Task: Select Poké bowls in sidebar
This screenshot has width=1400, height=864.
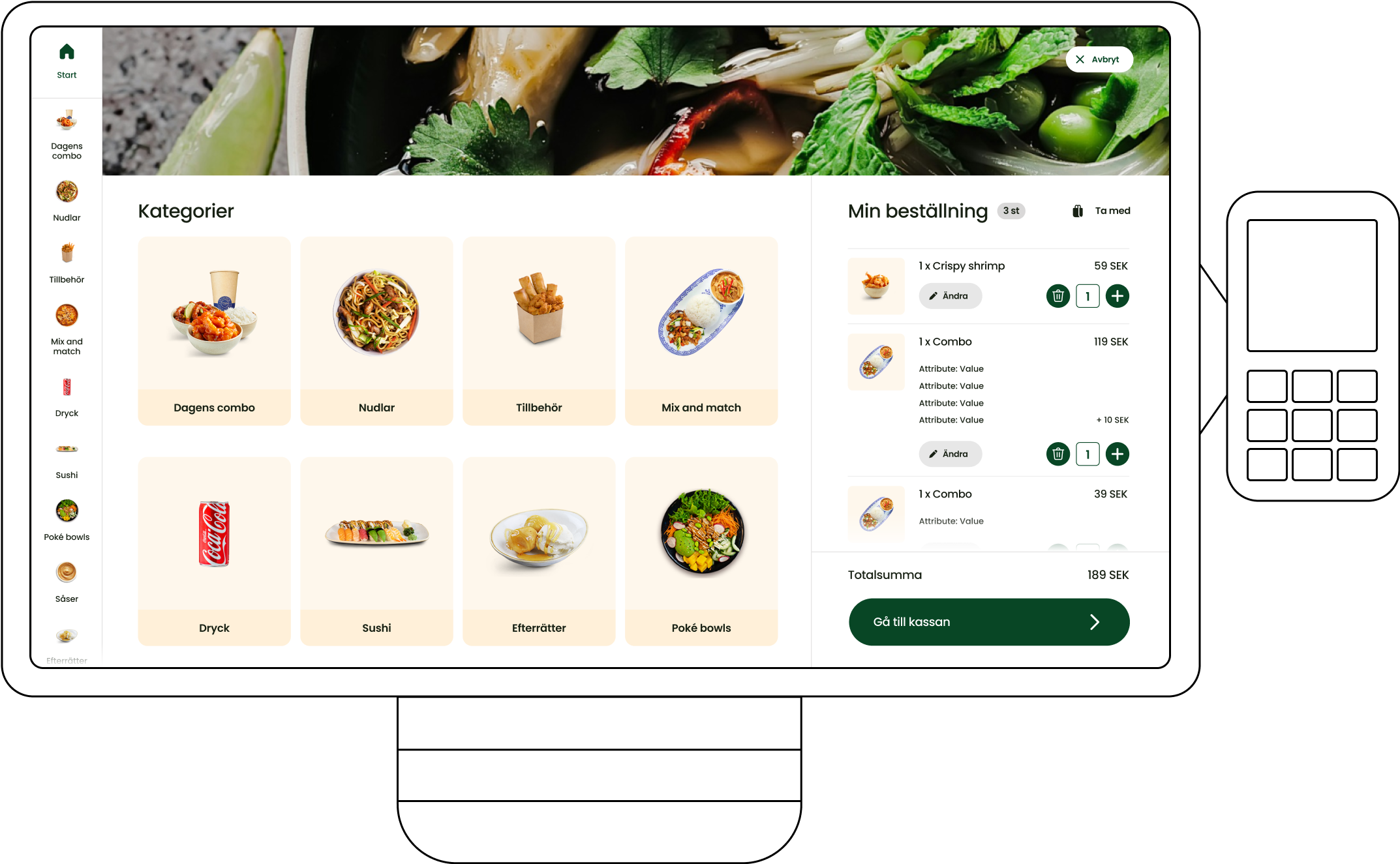Action: tap(67, 520)
